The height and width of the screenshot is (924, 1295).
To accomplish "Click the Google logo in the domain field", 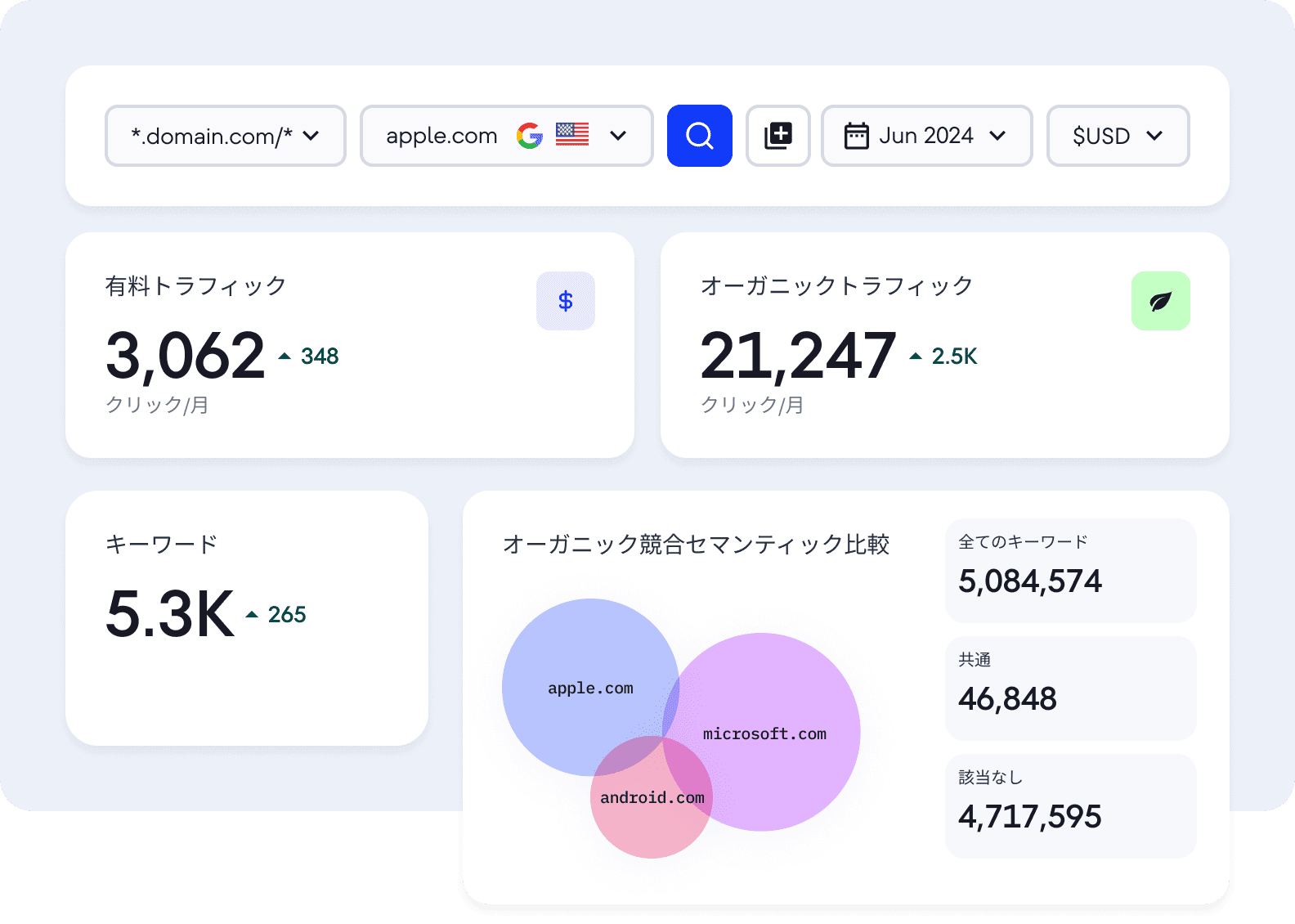I will tap(530, 136).
